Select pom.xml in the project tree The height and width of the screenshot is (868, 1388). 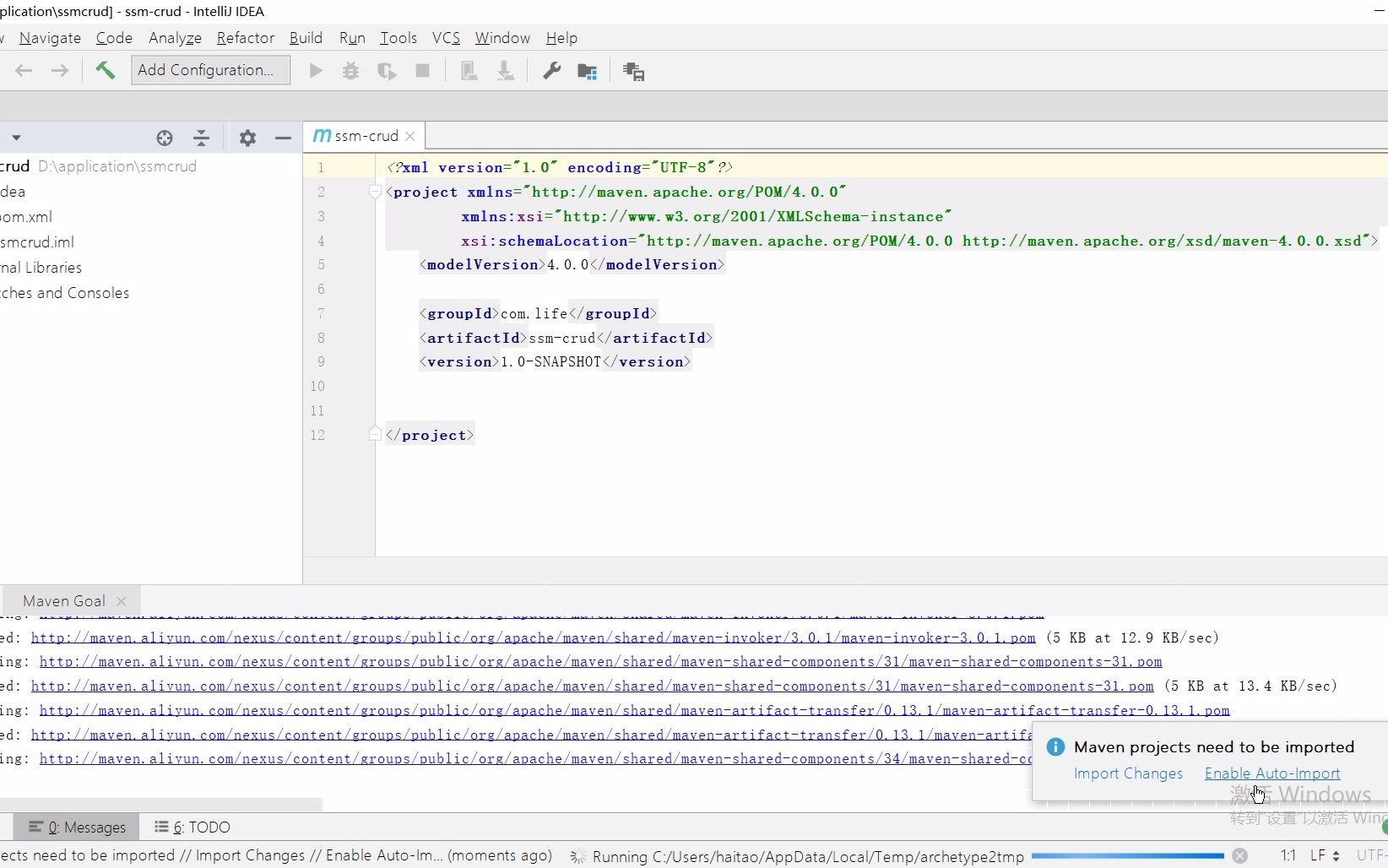point(26,217)
